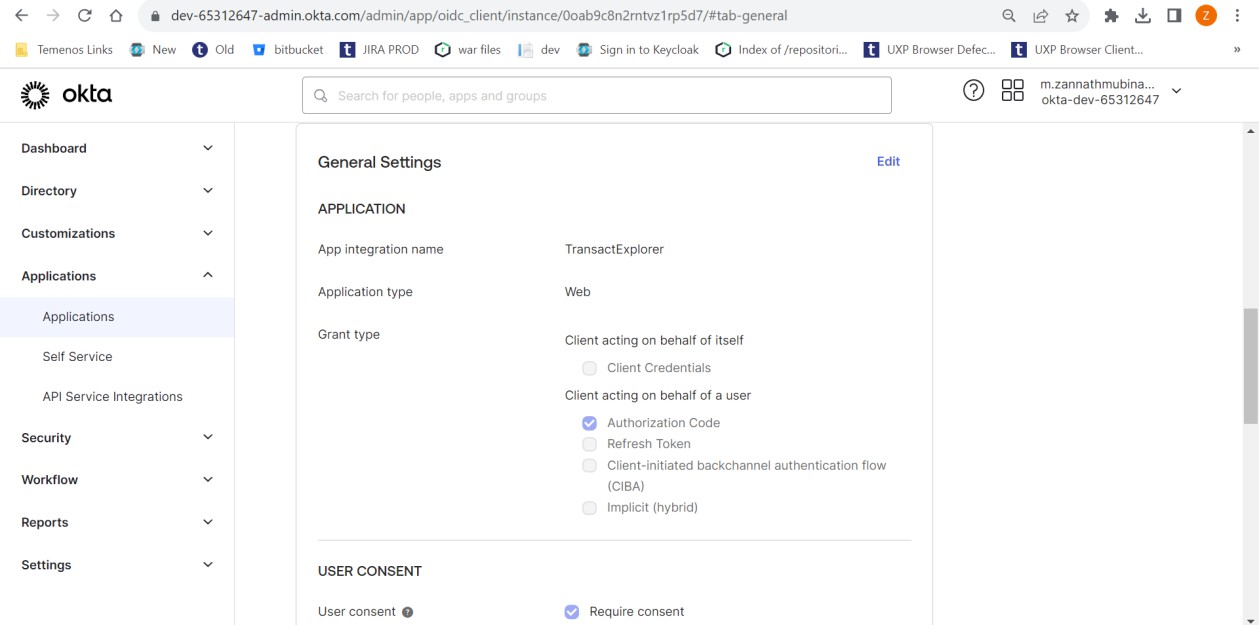This screenshot has height=625, width=1259.
Task: Reload the page with browser refresh icon
Action: tap(85, 16)
